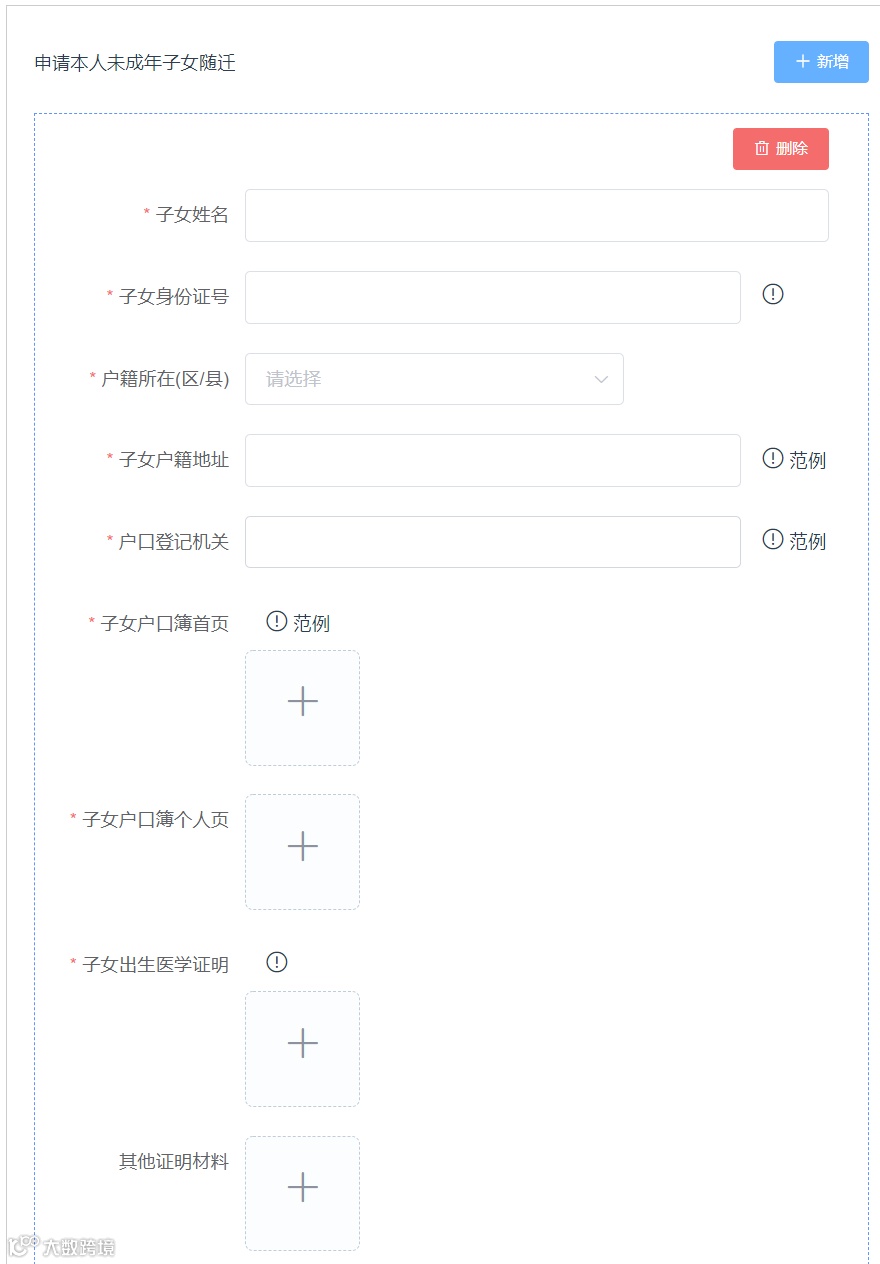Focus the 子女户籍地址 input field
Screen dimensions: 880x1264
pyautogui.click(x=492, y=460)
